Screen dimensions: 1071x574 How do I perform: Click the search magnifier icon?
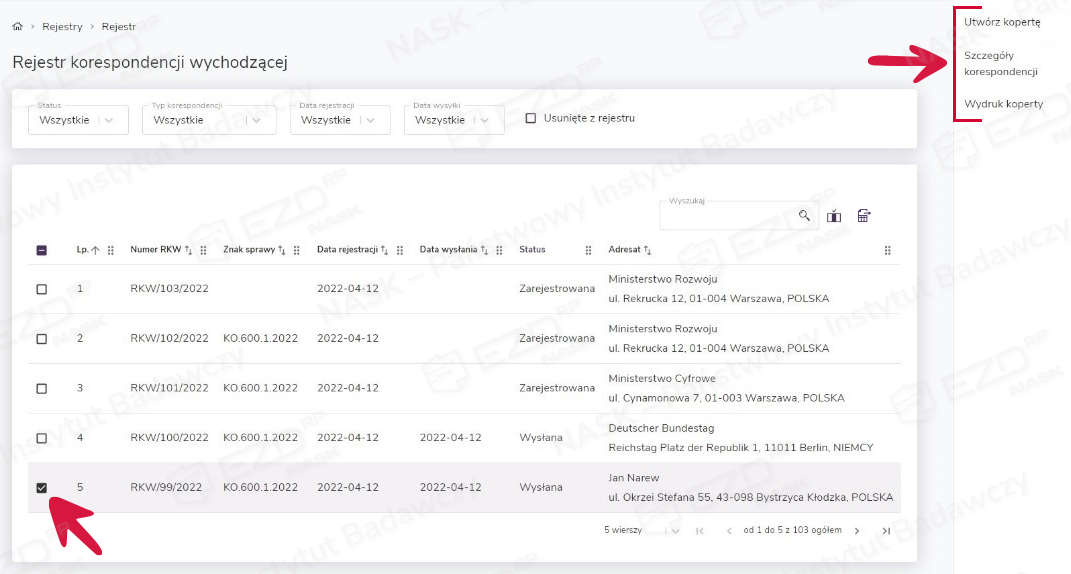[804, 216]
